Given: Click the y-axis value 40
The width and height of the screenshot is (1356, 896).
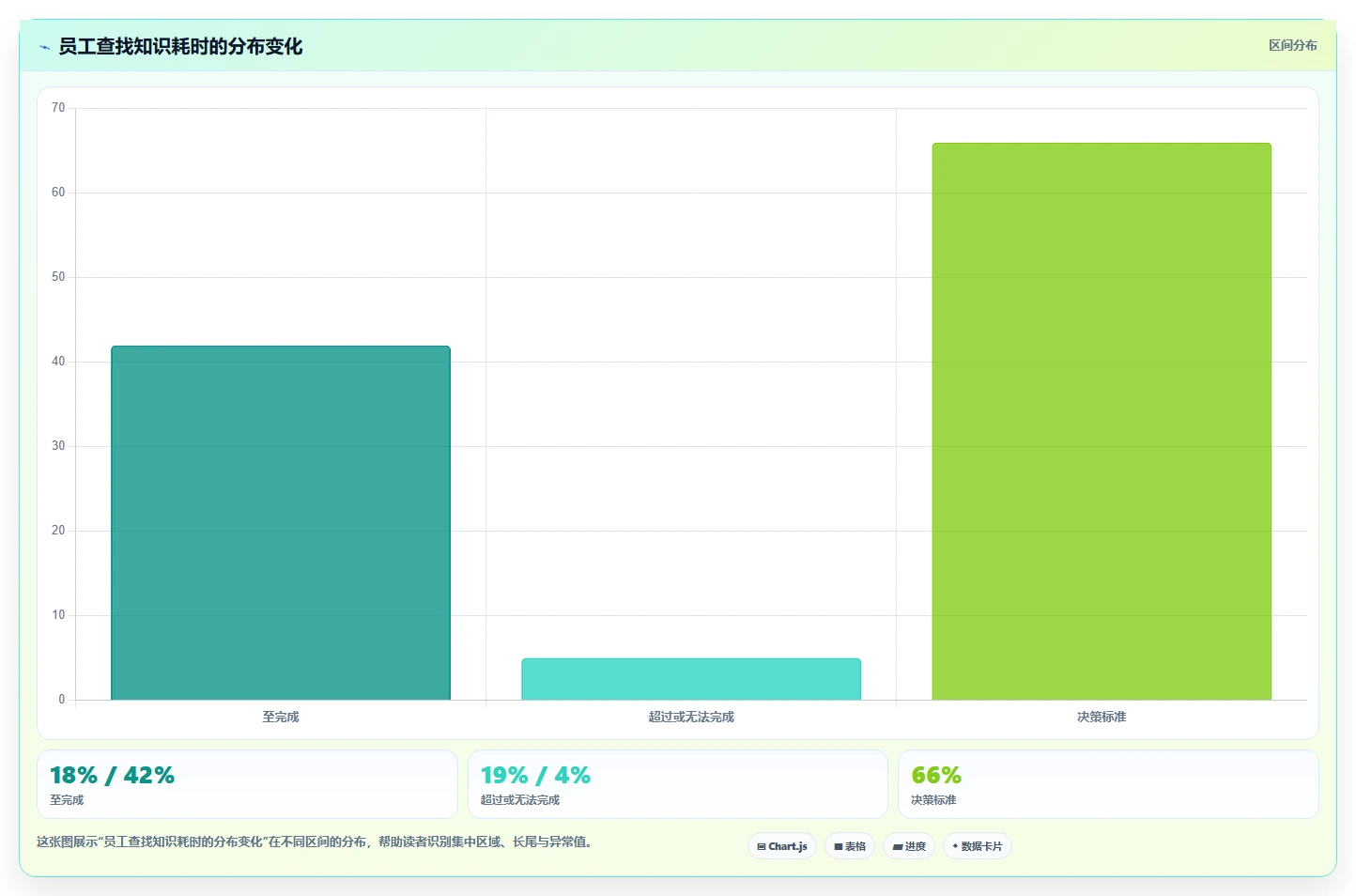Looking at the screenshot, I should [58, 362].
